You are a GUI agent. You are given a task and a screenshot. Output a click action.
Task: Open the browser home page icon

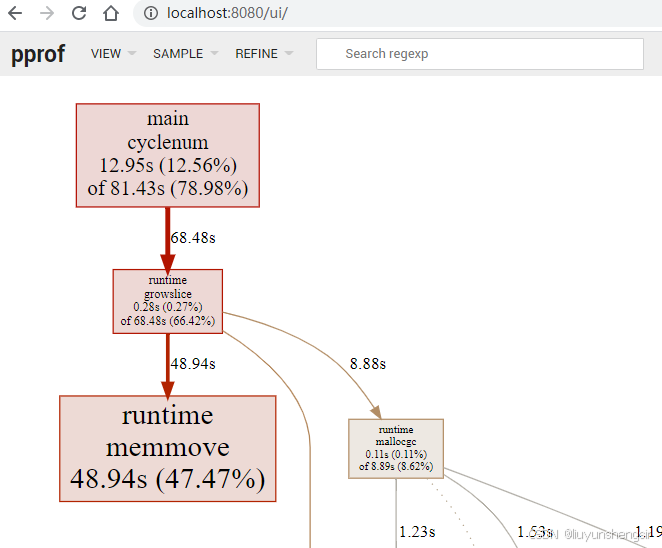111,13
